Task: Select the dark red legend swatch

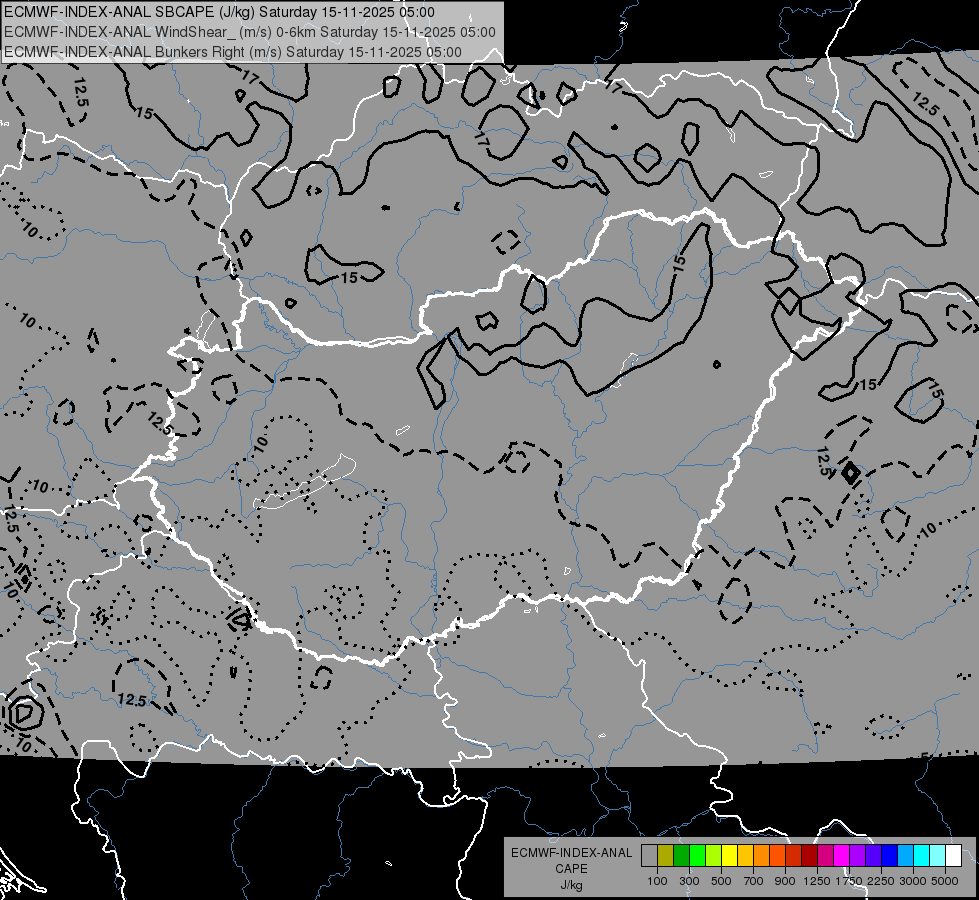Action: pos(809,856)
